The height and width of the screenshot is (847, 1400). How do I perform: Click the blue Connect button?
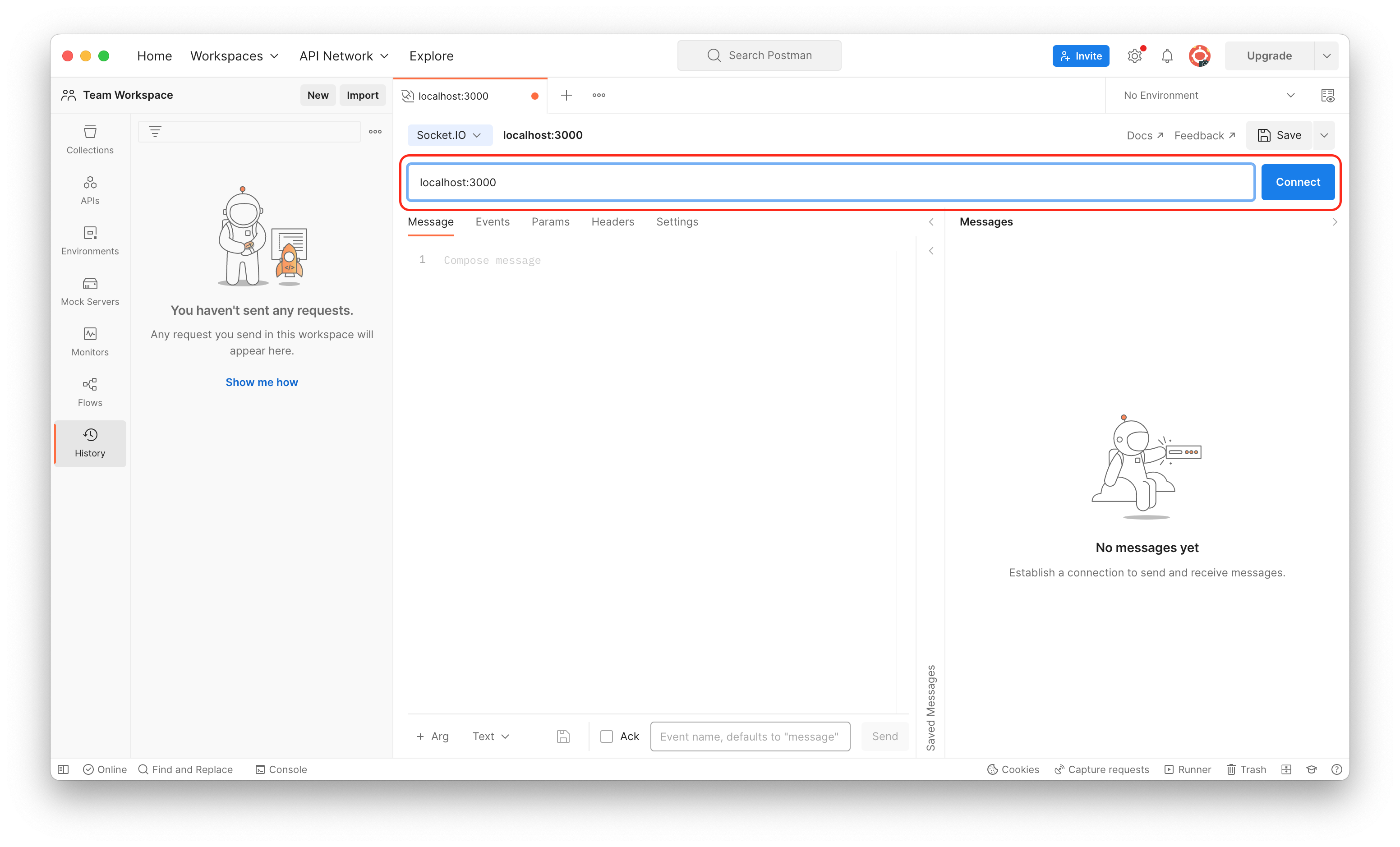1297,182
